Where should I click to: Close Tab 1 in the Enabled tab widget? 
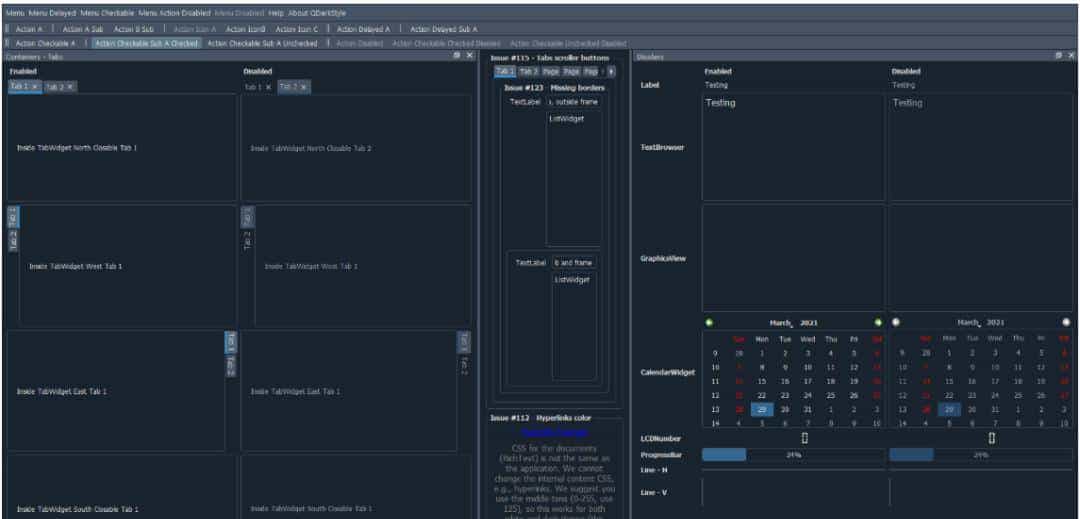[x=35, y=87]
